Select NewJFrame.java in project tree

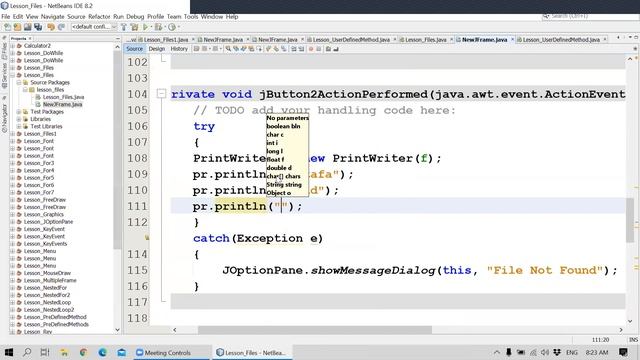click(62, 104)
